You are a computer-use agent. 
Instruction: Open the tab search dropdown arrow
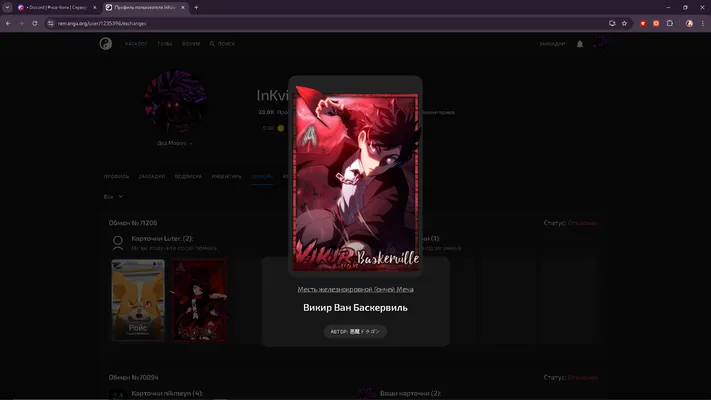click(7, 7)
